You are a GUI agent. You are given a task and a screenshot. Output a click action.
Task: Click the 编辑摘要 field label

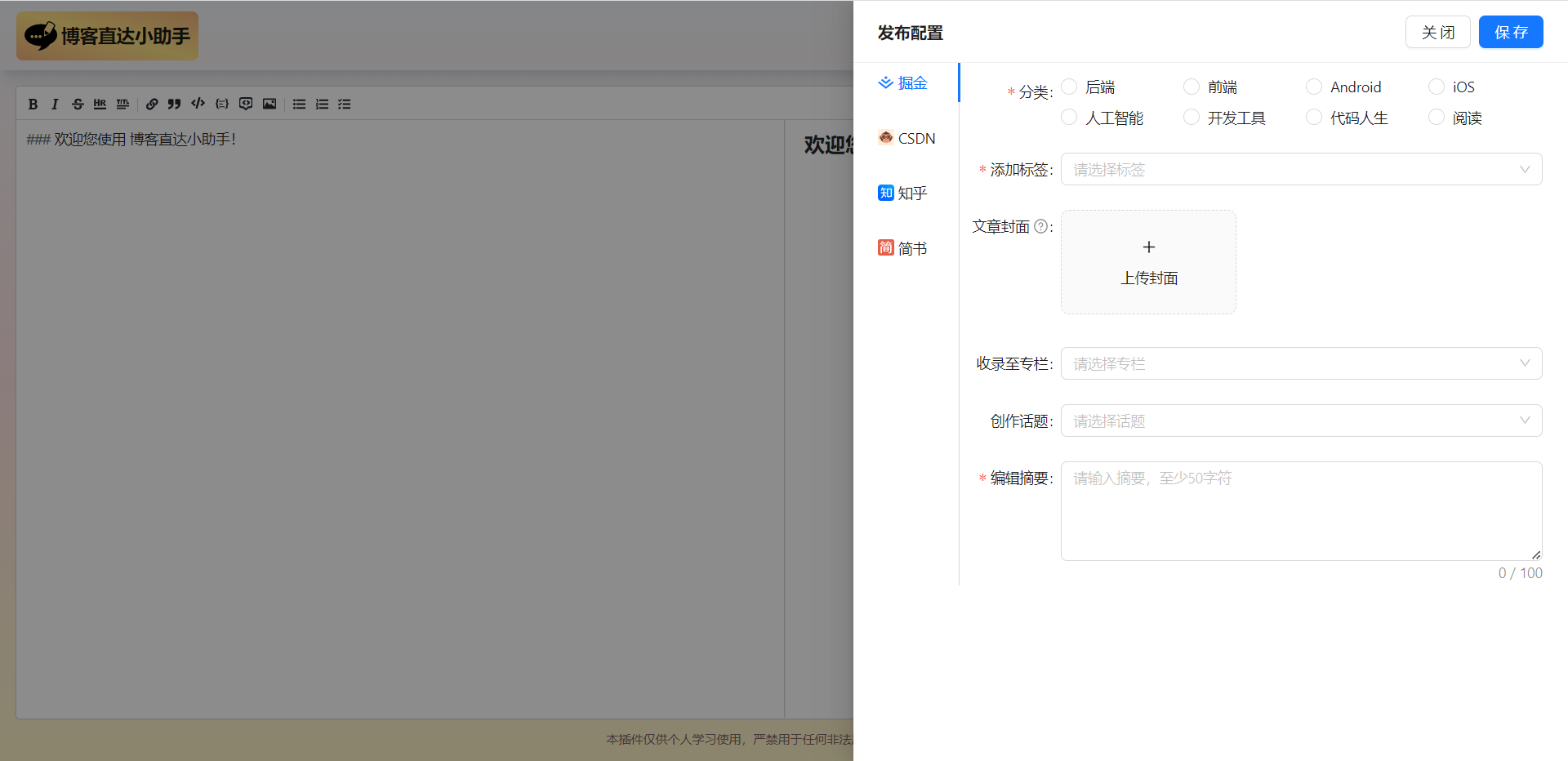[1021, 478]
